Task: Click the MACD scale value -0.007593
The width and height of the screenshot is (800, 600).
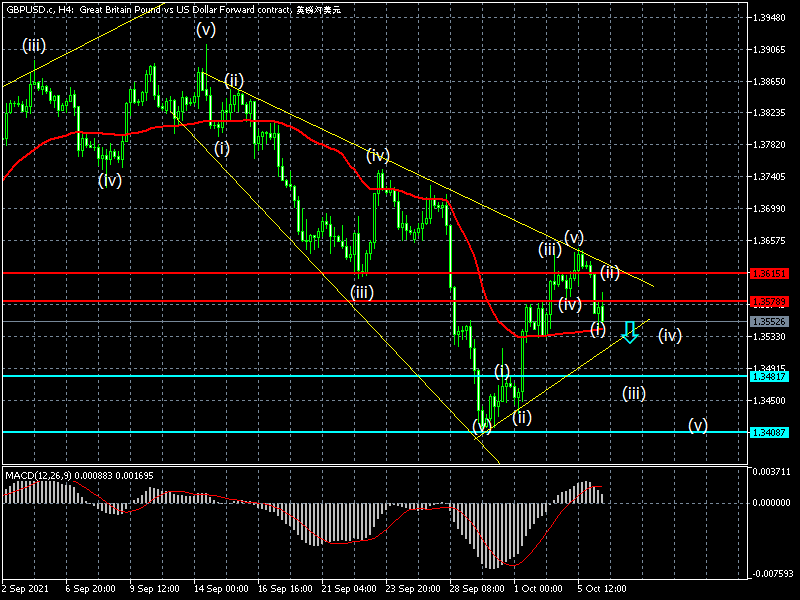Action: tap(773, 574)
